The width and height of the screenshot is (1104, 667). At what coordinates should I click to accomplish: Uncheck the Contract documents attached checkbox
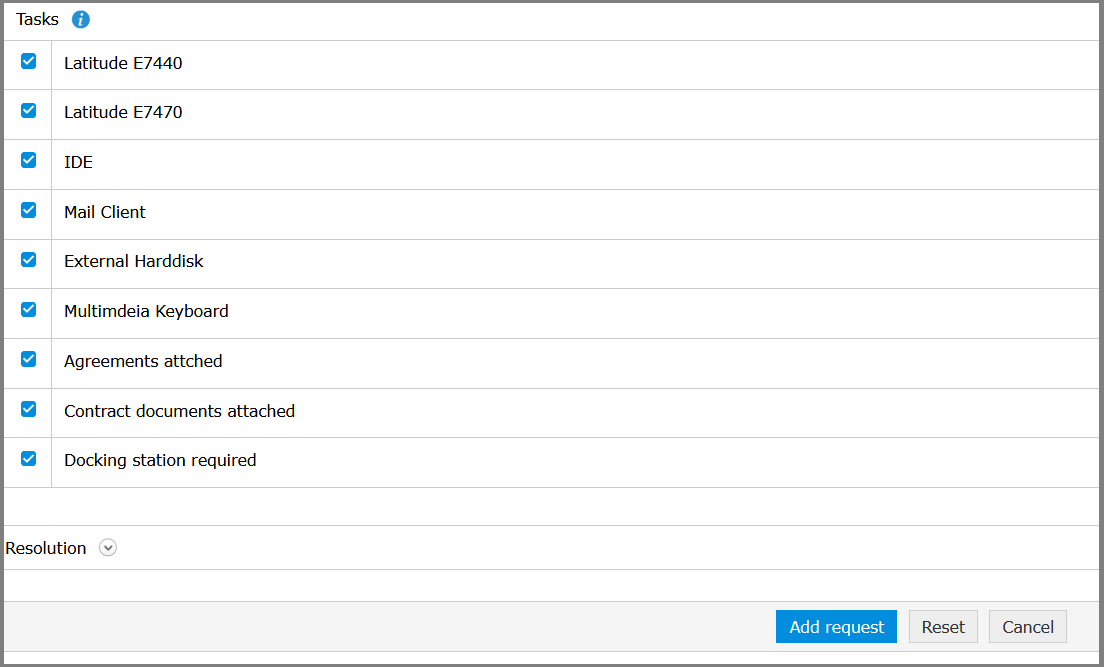[28, 409]
